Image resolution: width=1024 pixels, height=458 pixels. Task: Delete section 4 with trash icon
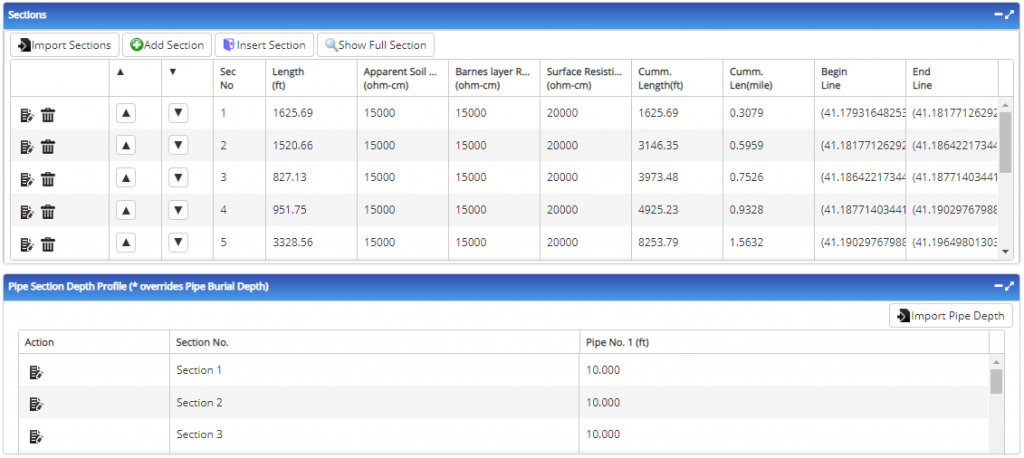pyautogui.click(x=48, y=212)
